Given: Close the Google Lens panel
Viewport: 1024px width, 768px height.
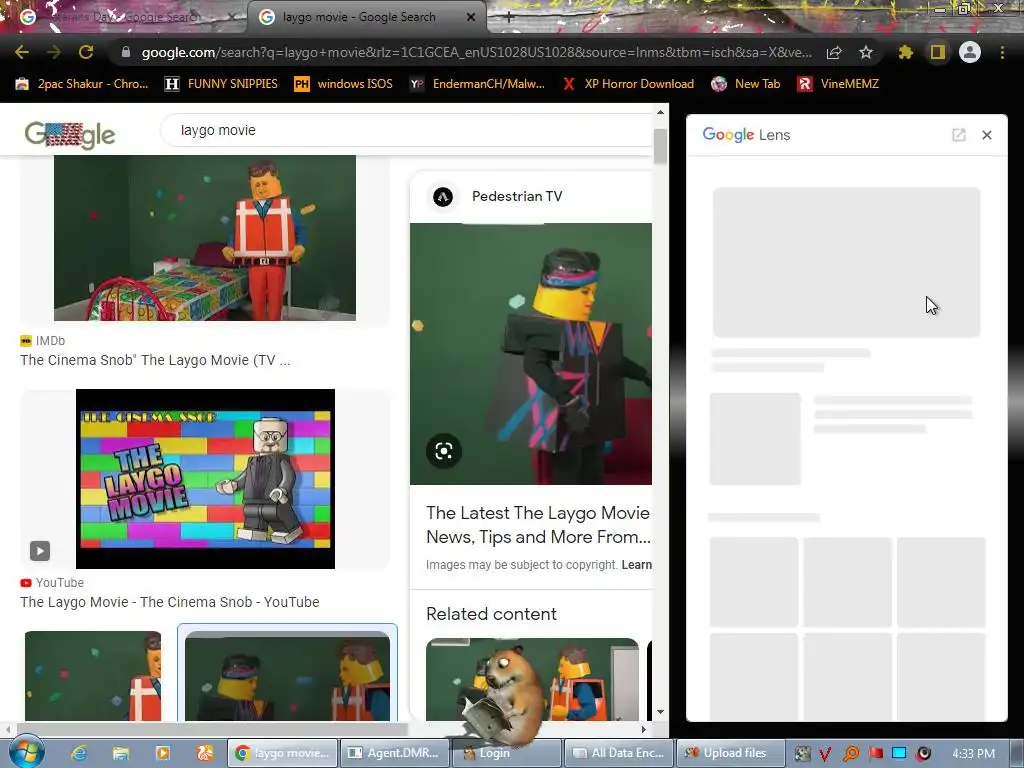Looking at the screenshot, I should pos(987,135).
